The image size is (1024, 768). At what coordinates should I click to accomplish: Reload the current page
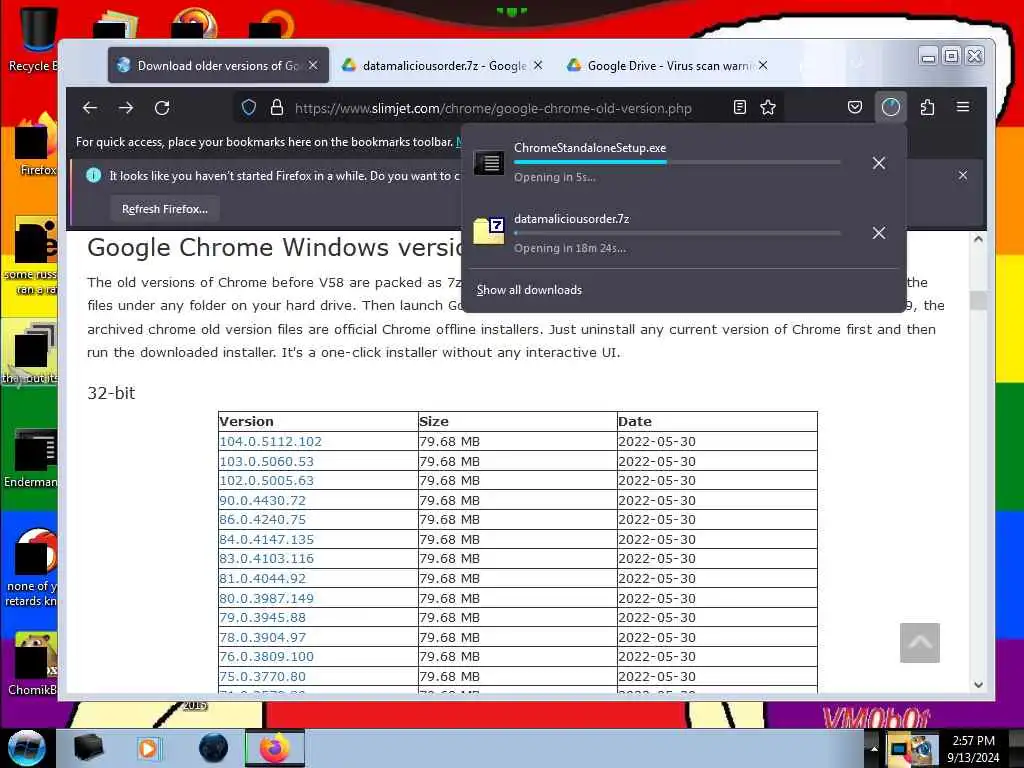[162, 108]
